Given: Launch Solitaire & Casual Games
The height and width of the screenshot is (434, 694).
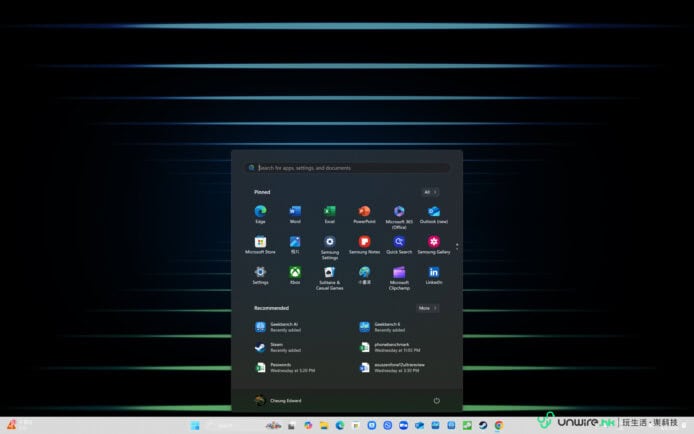Looking at the screenshot, I should (329, 273).
